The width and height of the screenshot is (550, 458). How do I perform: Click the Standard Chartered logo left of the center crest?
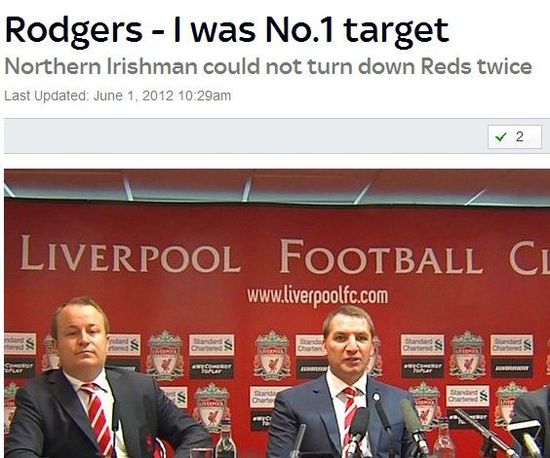coord(212,345)
